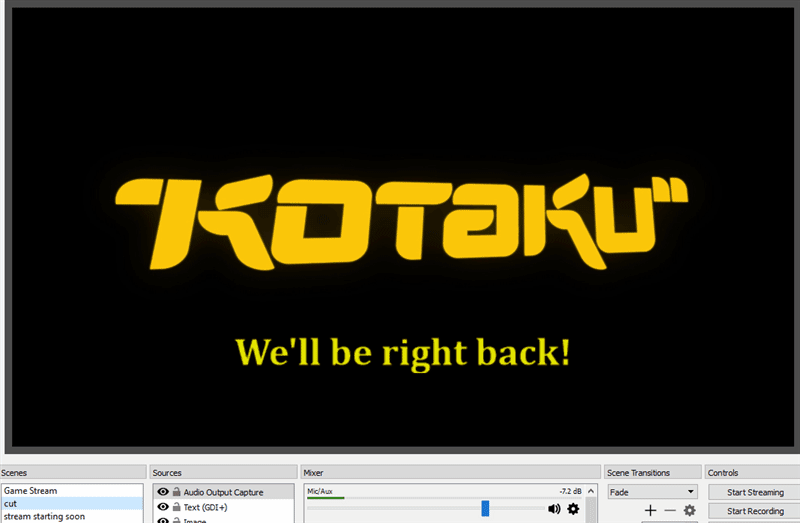This screenshot has height=523, width=800.
Task: Click the "We'll be right back!" text in preview
Action: tap(403, 354)
